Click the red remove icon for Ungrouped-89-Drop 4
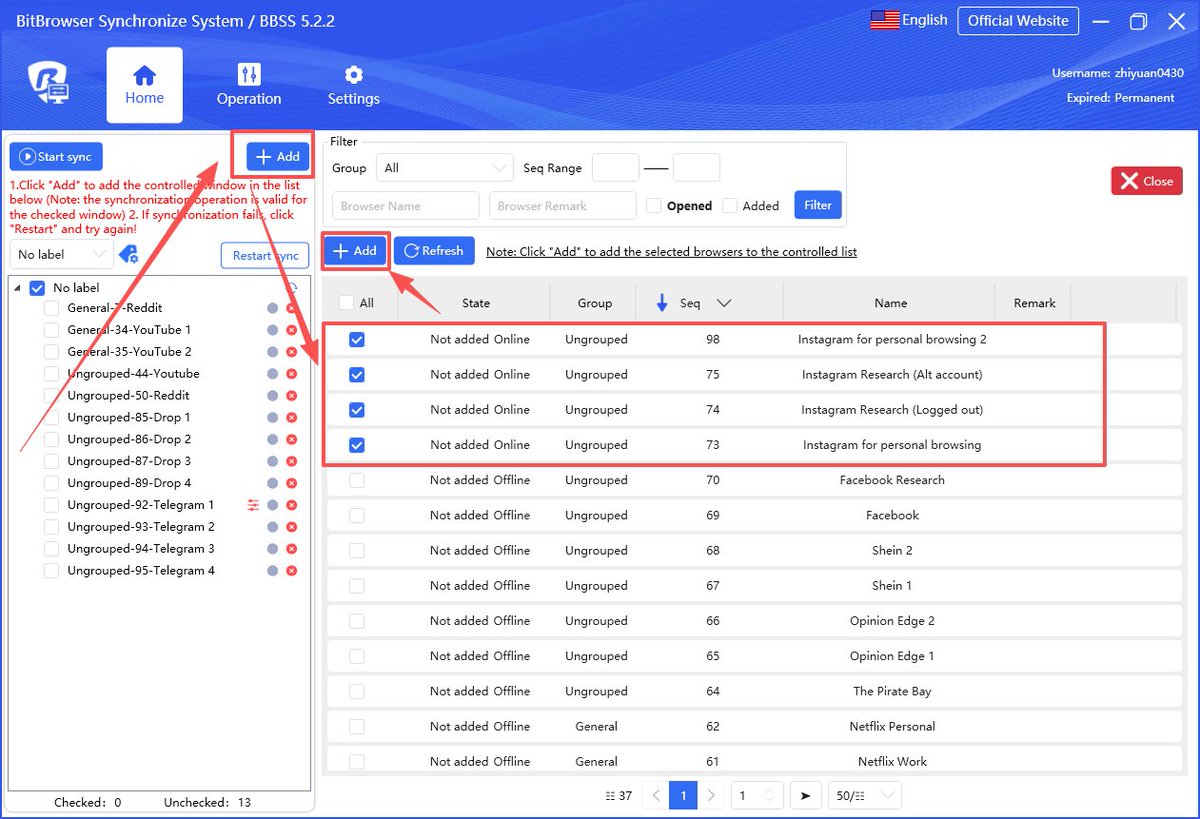1200x819 pixels. (x=292, y=483)
